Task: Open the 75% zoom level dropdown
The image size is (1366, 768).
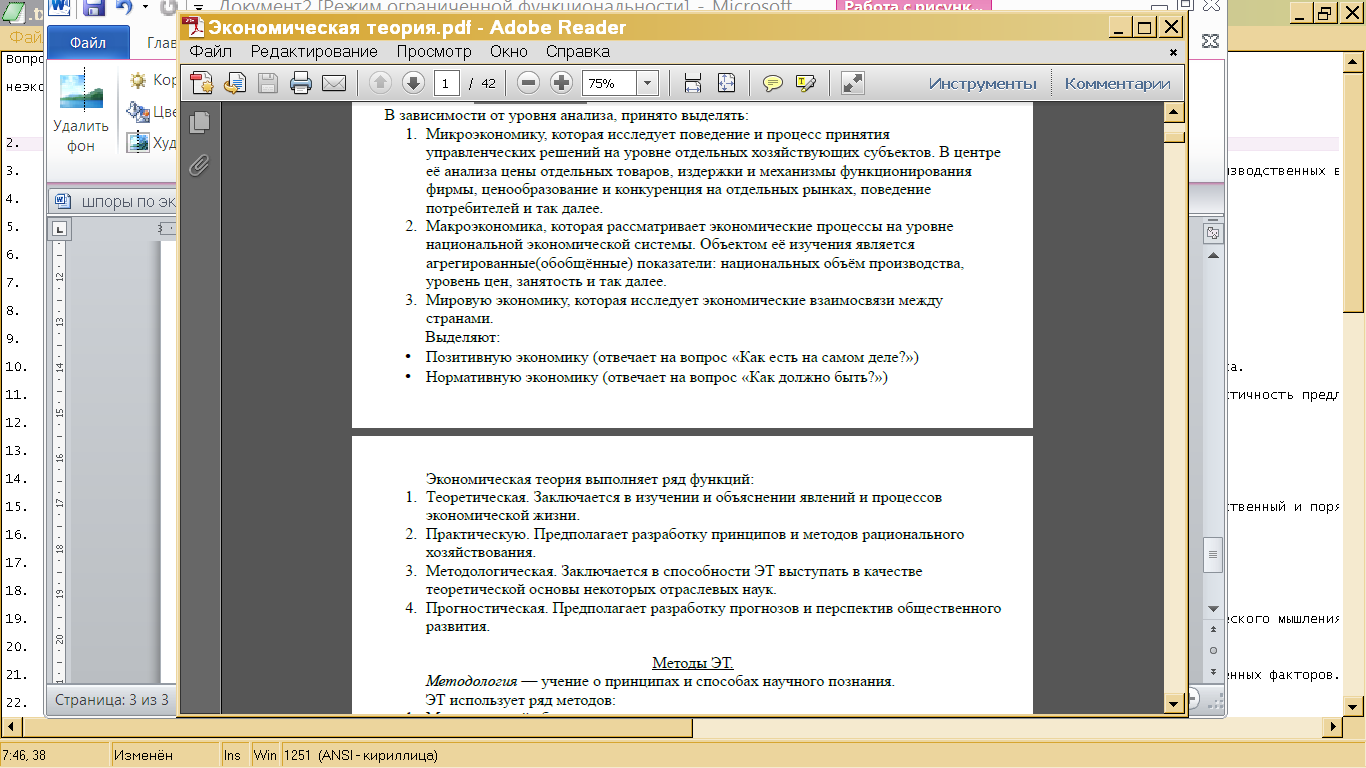Action: 647,83
